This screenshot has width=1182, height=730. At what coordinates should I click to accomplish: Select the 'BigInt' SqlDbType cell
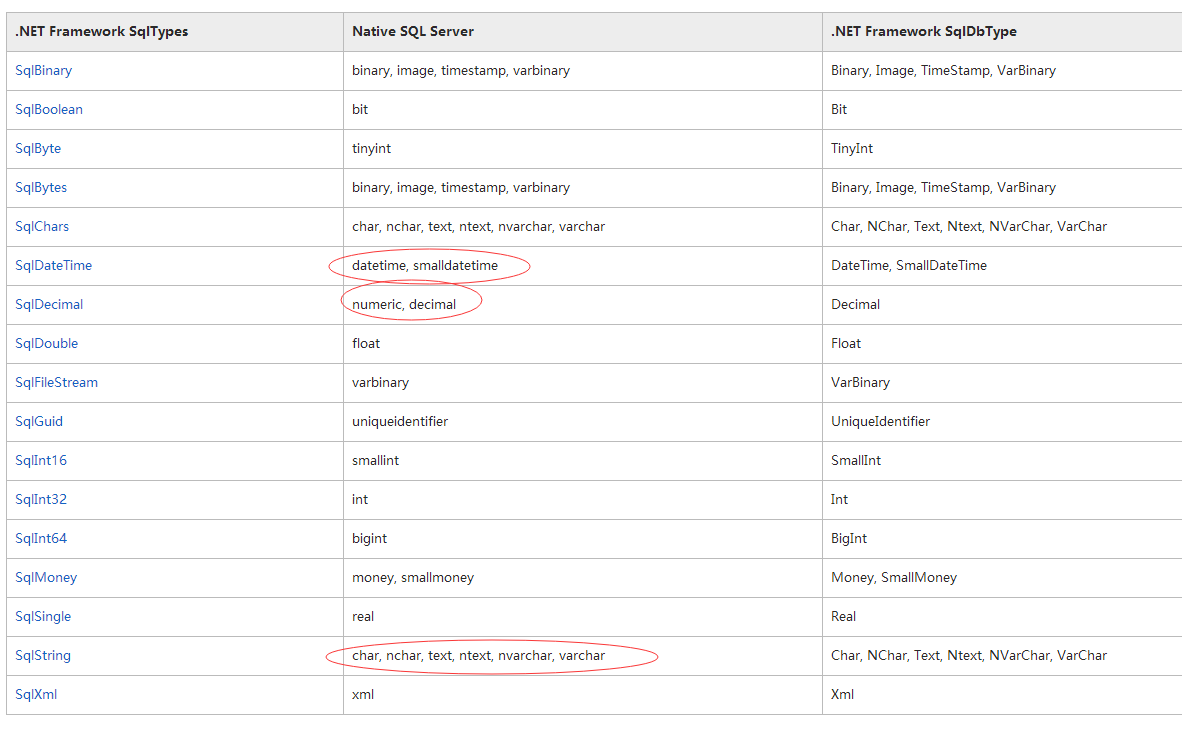pyautogui.click(x=849, y=538)
